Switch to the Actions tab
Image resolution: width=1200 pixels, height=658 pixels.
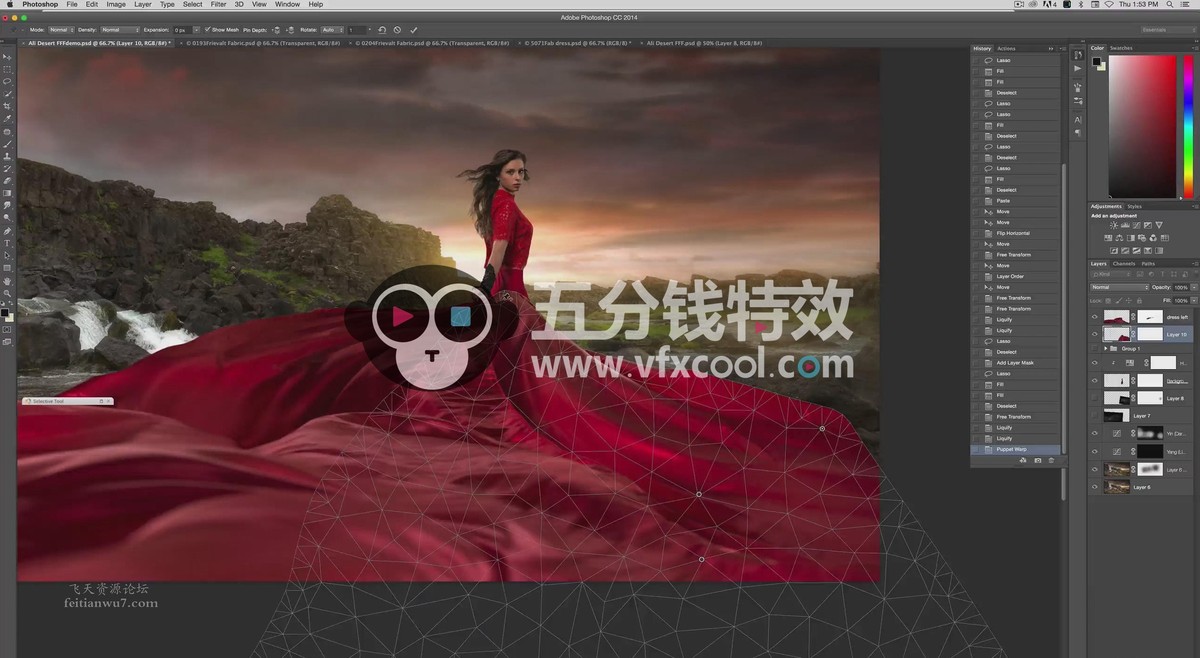(x=1006, y=48)
